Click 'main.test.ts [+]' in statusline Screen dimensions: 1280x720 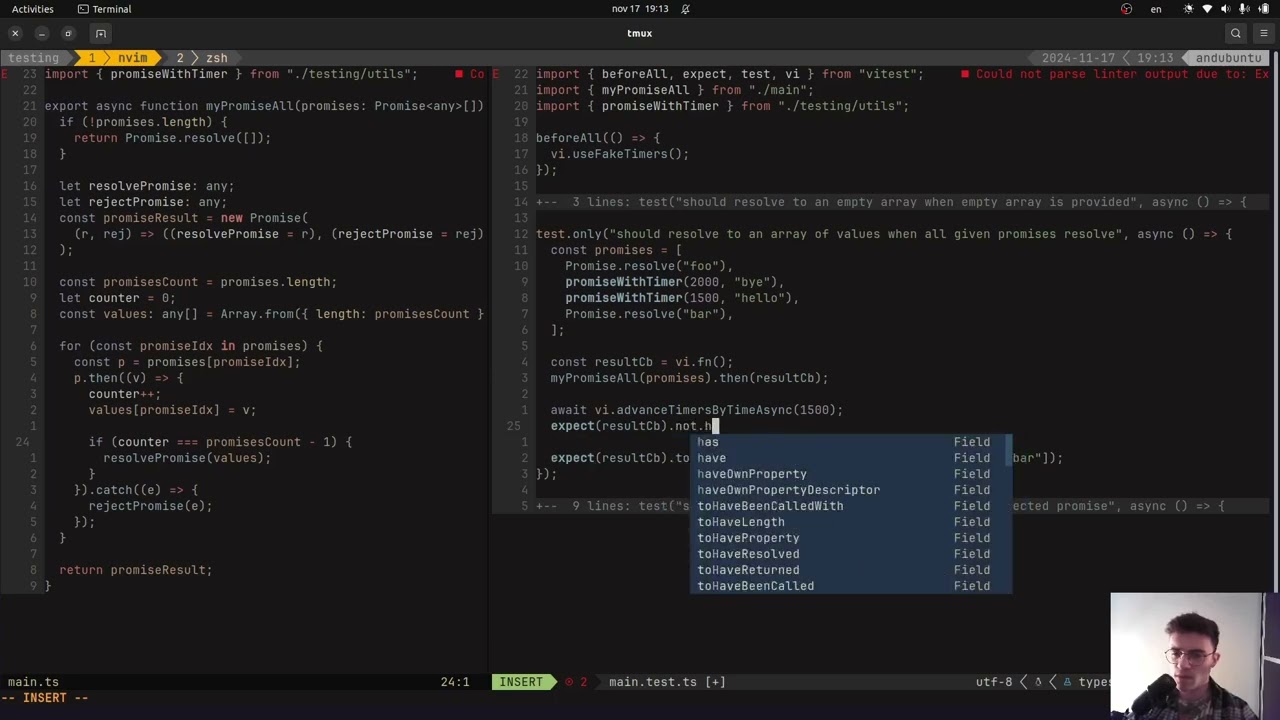click(667, 682)
